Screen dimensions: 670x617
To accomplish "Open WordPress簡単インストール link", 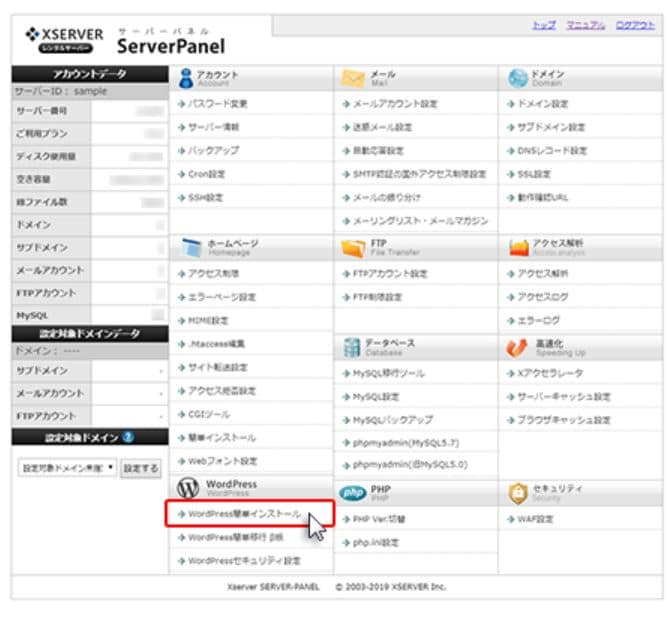I will [244, 514].
